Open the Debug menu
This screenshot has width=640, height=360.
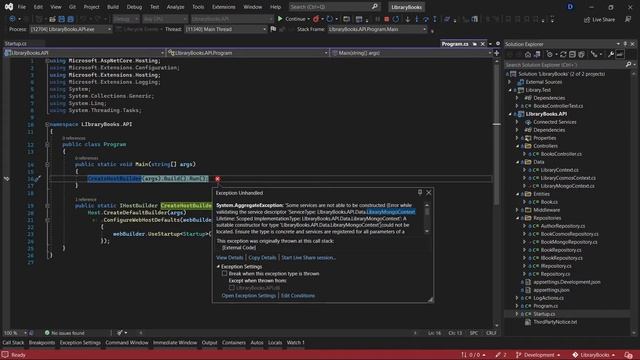coord(134,7)
